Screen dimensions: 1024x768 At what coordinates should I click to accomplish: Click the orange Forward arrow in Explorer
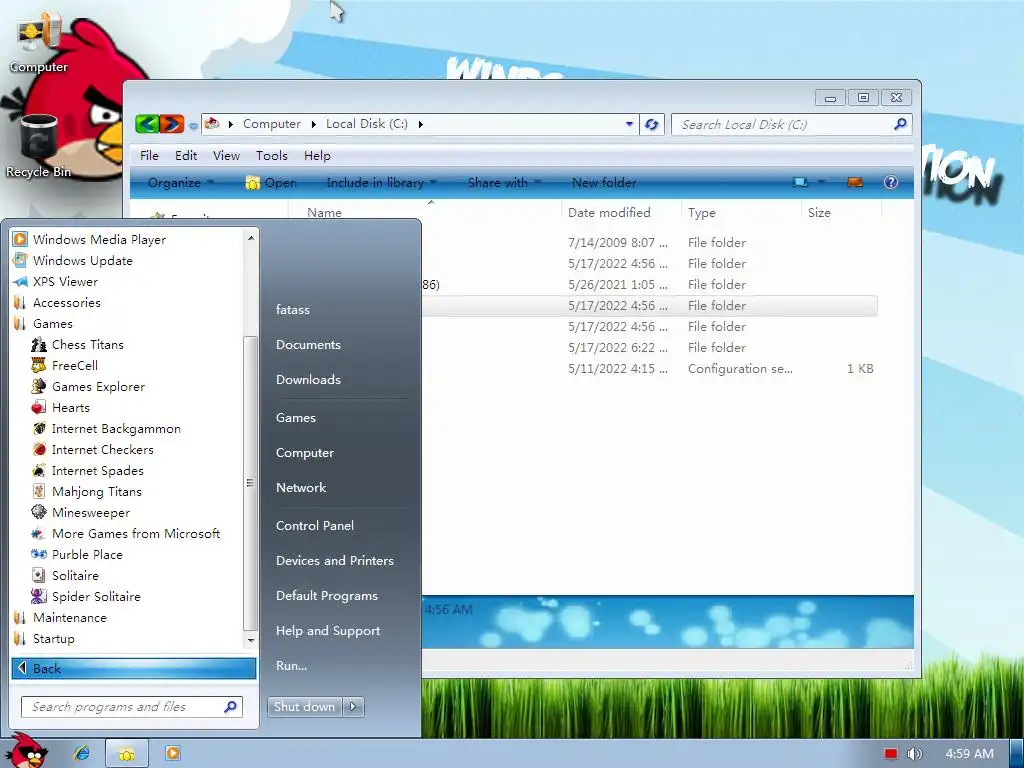(x=172, y=123)
